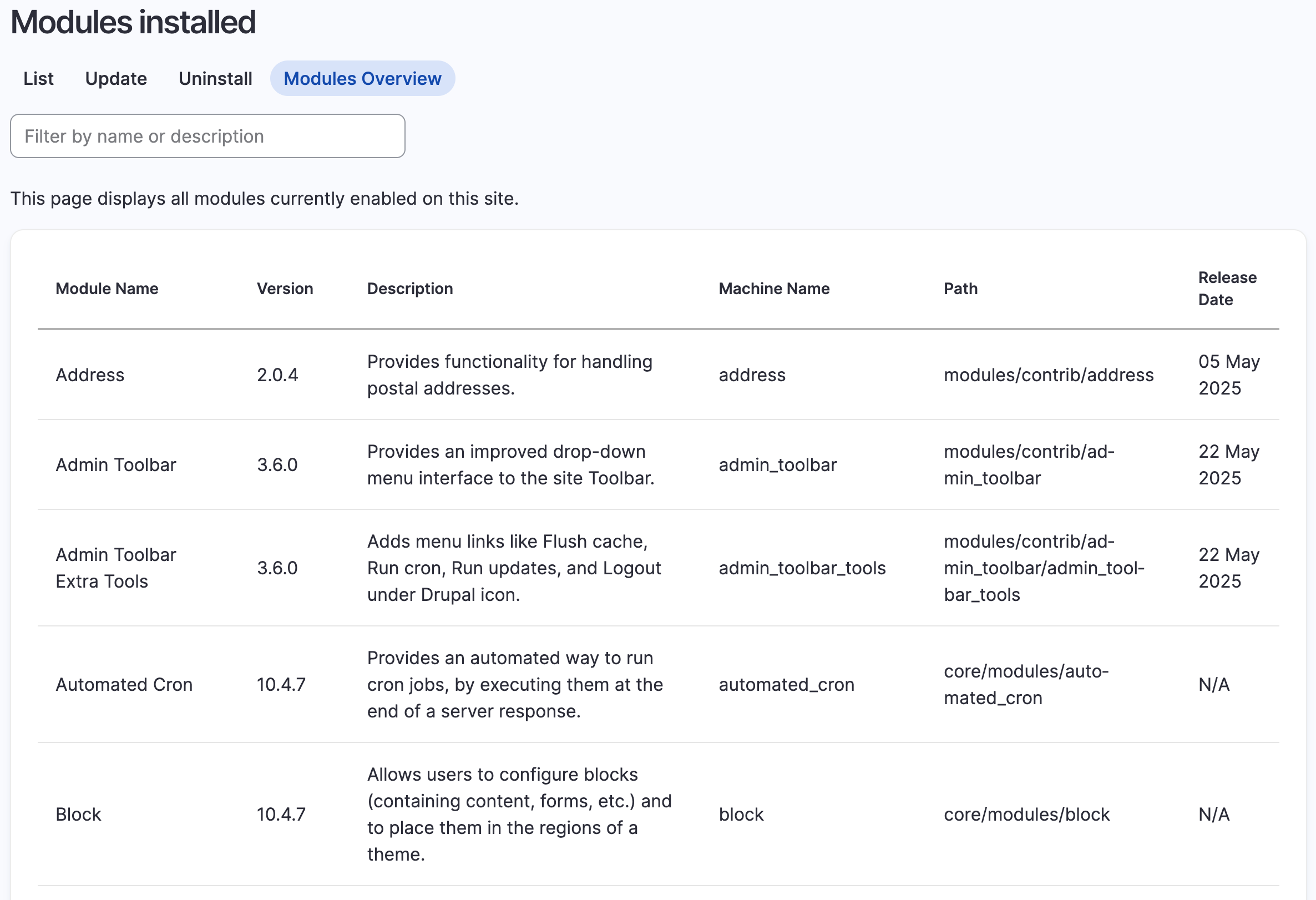Click the Modules installed page title
This screenshot has width=1316, height=900.
[134, 23]
